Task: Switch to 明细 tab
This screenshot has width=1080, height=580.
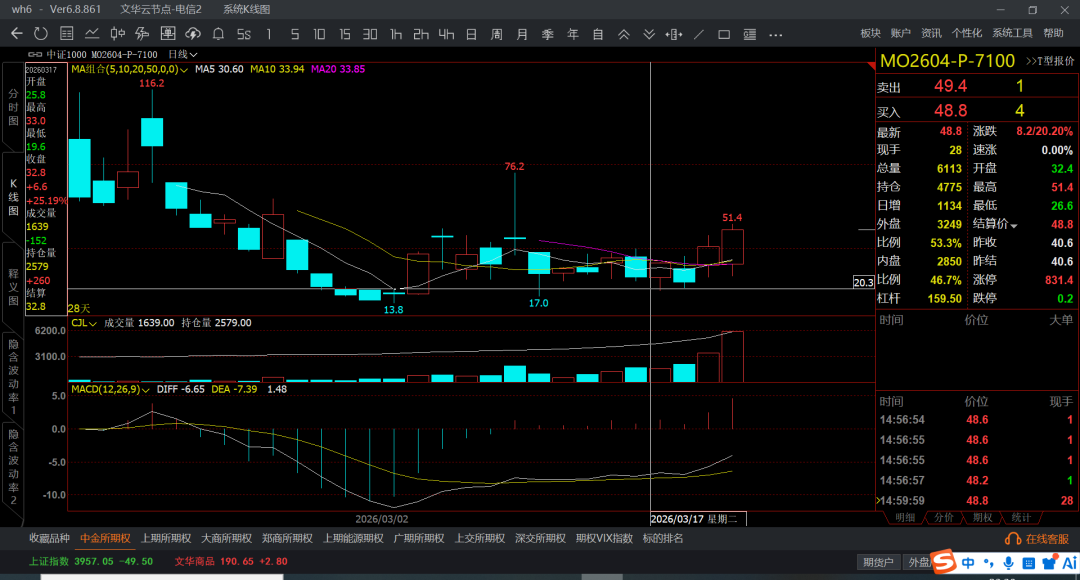Action: (905, 518)
